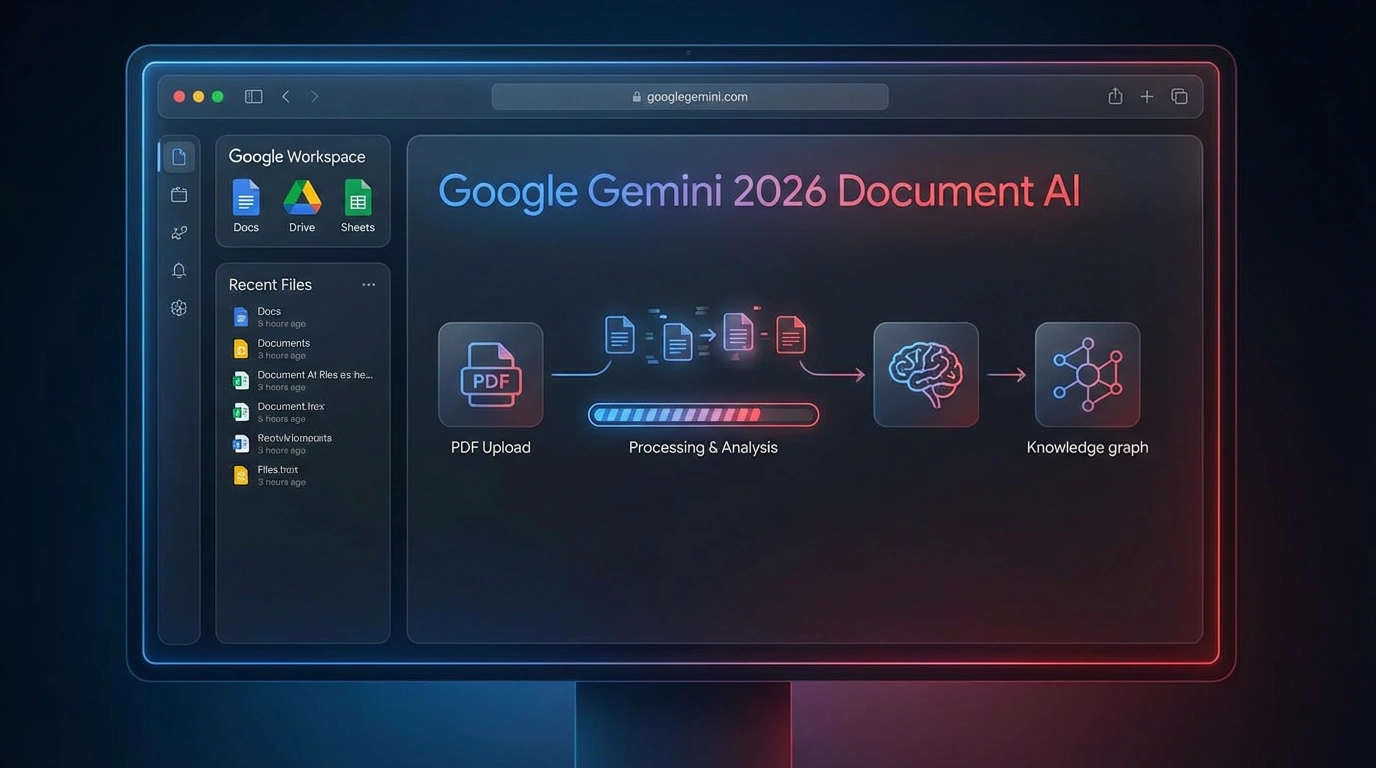Launch Google Sheets from the Workspace panel
The image size is (1376, 768).
pyautogui.click(x=357, y=201)
